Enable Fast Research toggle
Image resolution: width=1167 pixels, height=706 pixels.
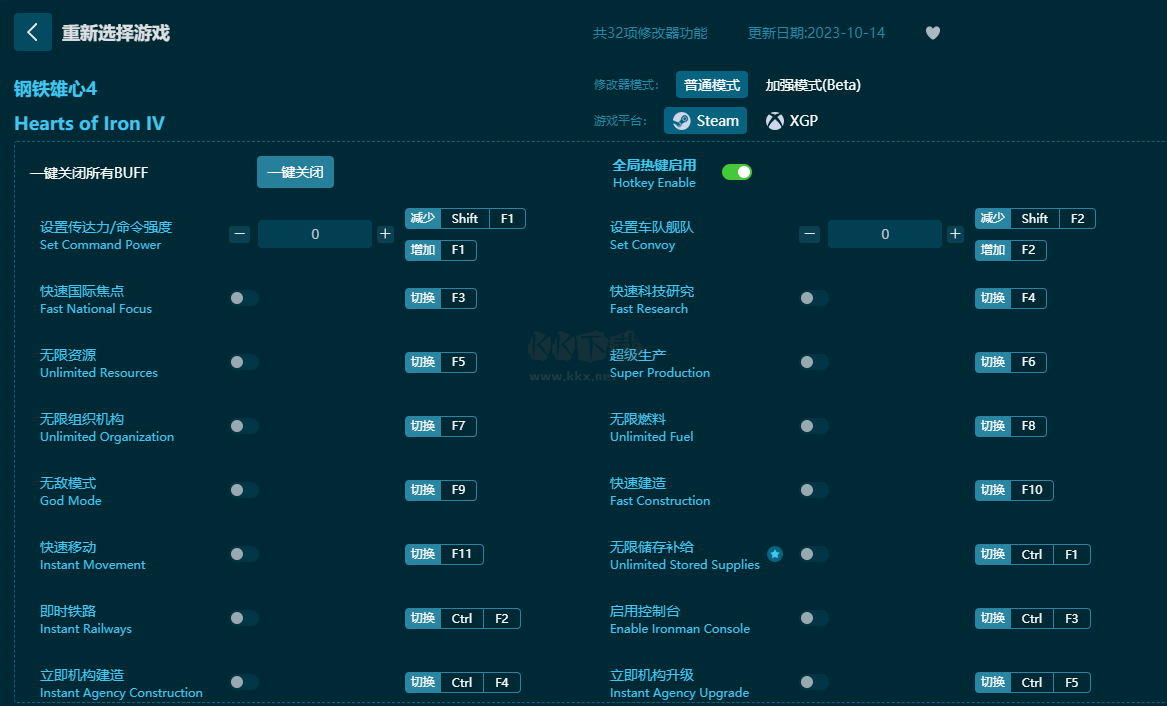pos(813,298)
